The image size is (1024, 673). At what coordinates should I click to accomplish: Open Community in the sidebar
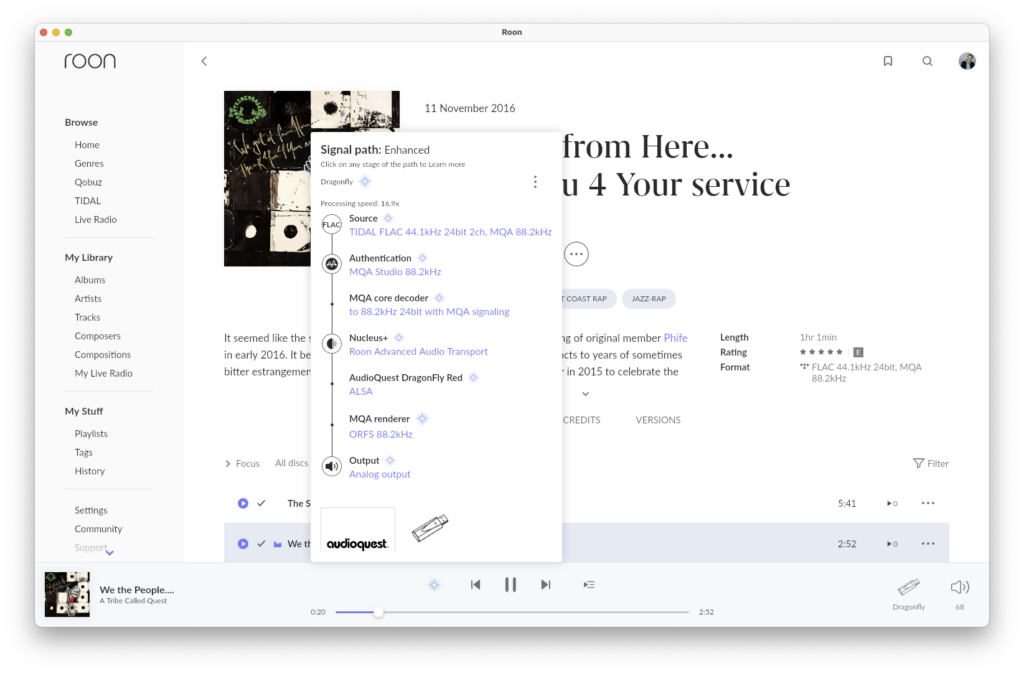98,529
